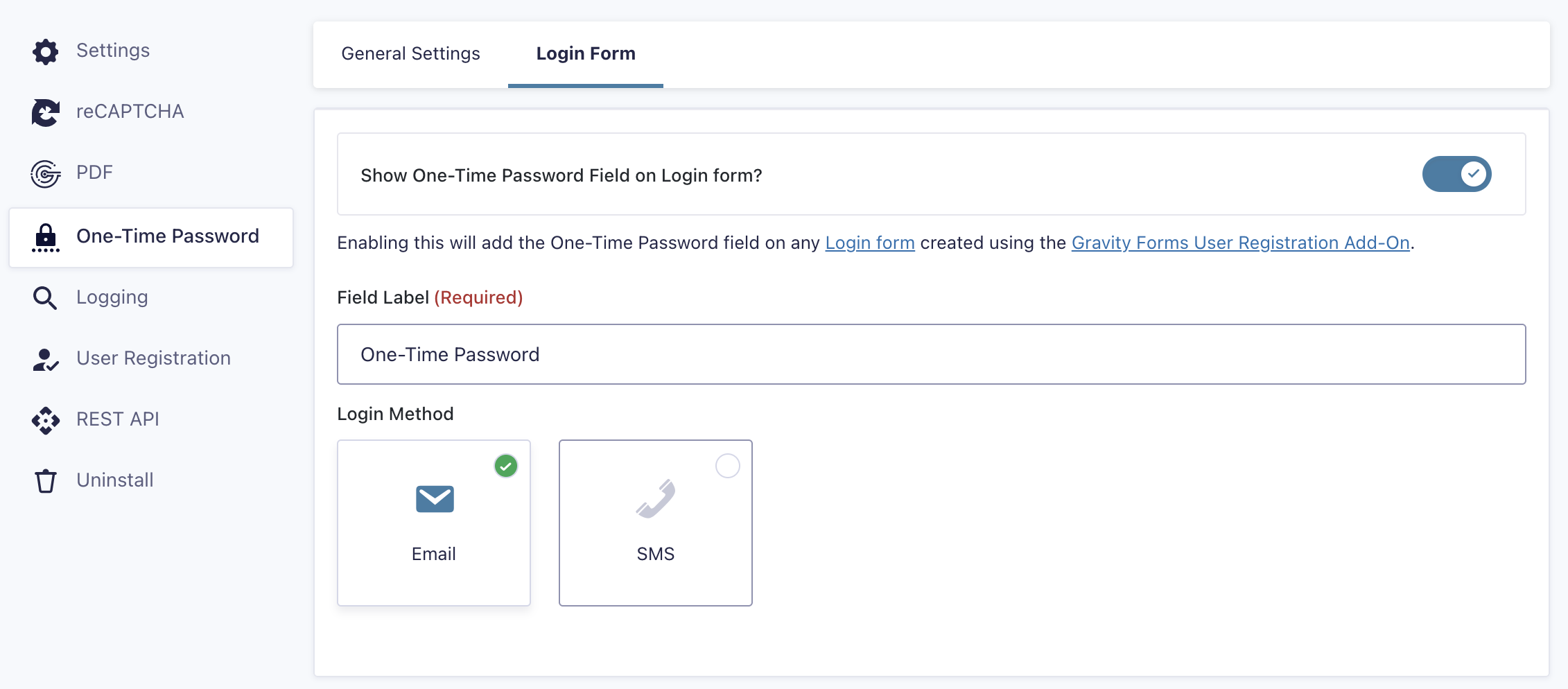Go to User Registration settings label

153,358
